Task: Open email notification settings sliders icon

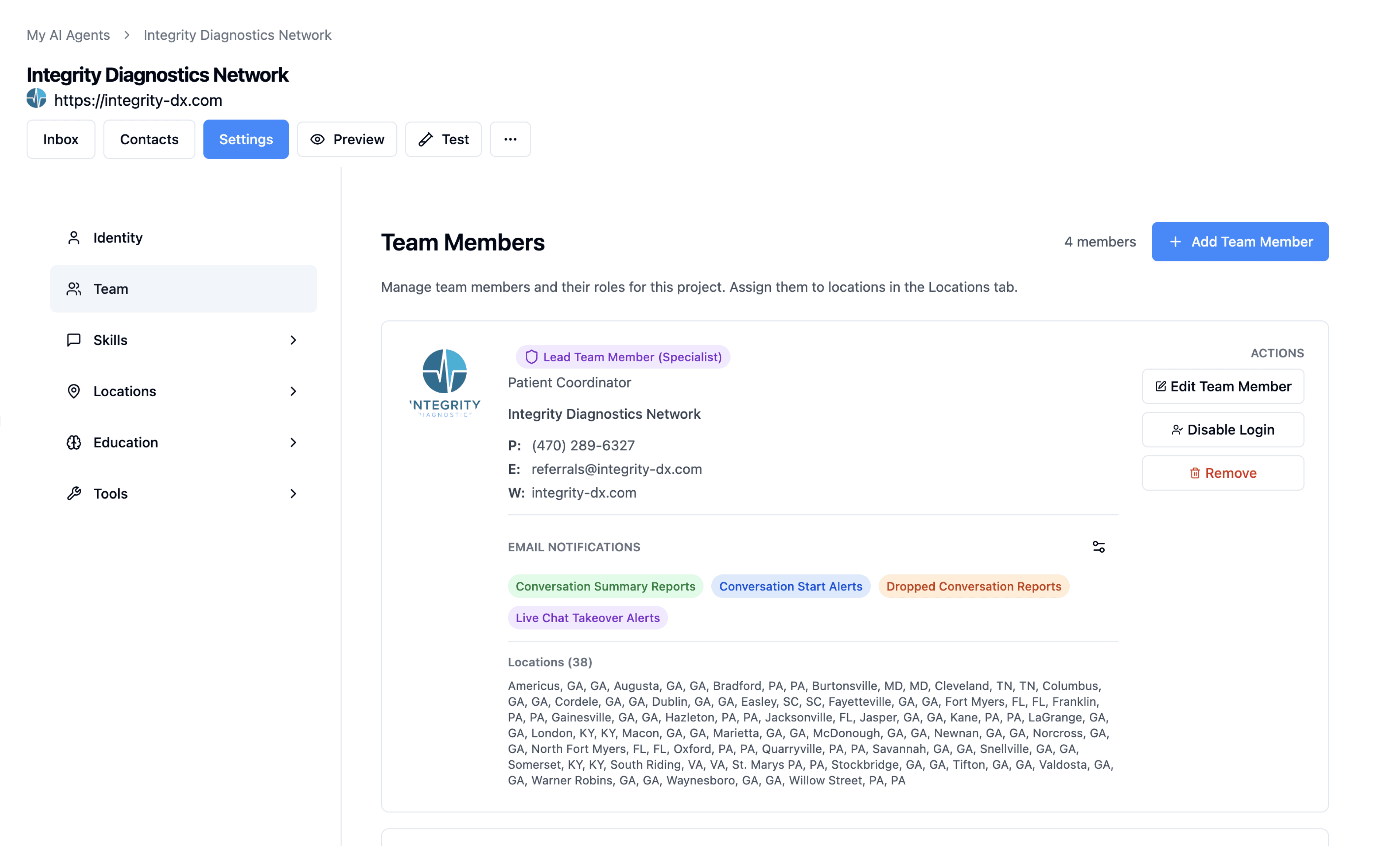Action: coord(1098,547)
